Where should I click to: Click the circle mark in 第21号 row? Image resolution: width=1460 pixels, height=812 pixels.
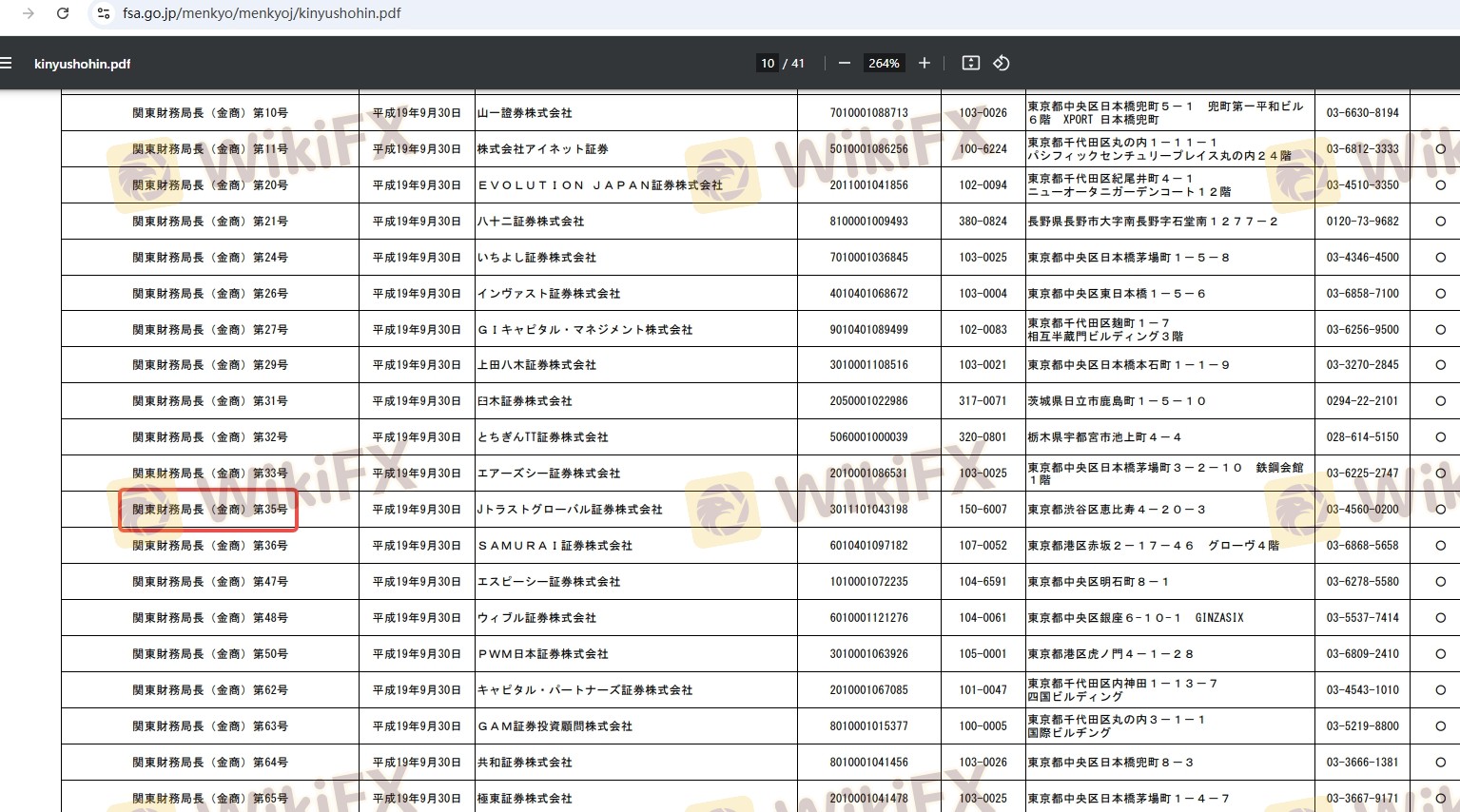[1440, 222]
